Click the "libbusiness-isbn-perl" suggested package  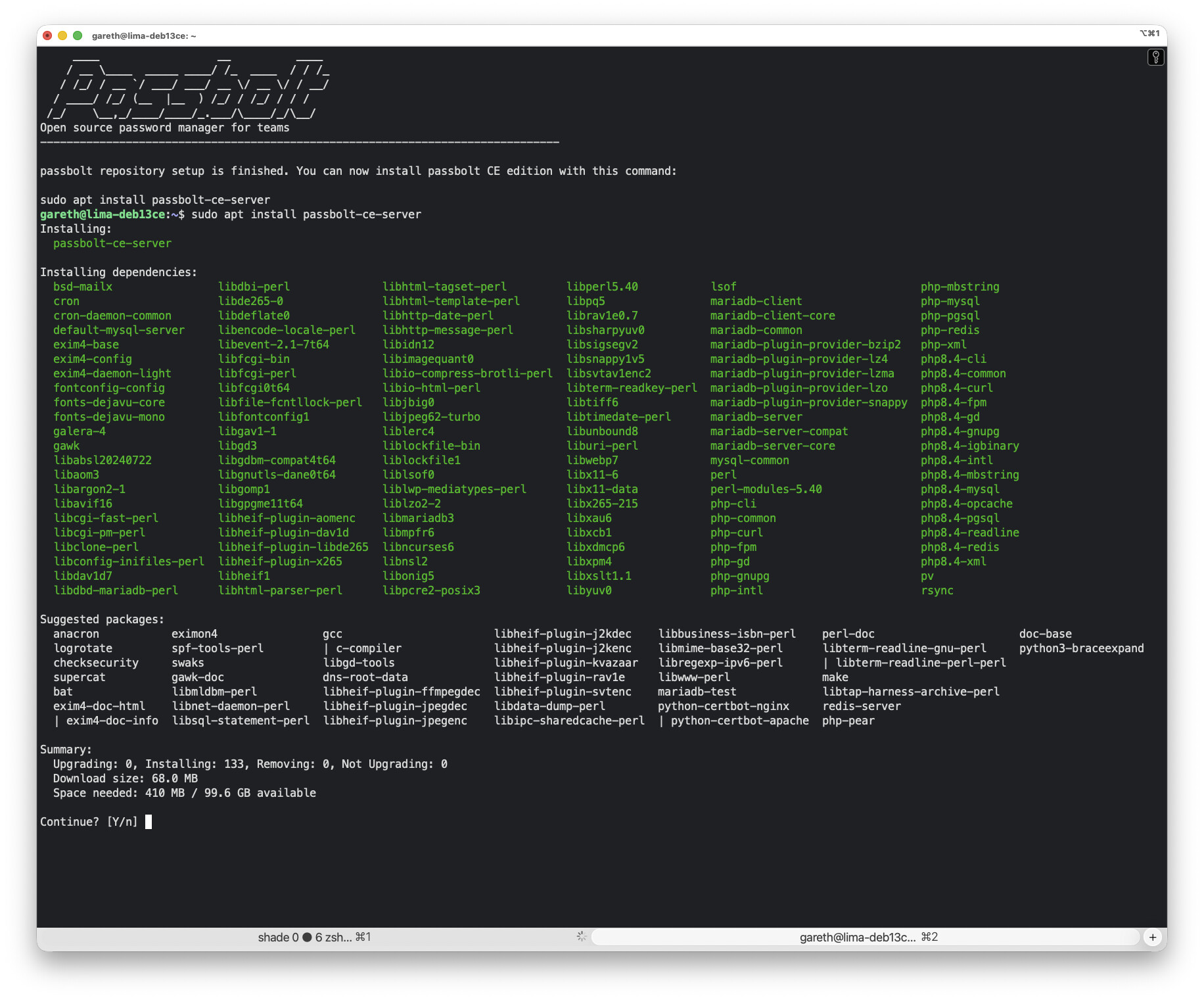tap(727, 634)
